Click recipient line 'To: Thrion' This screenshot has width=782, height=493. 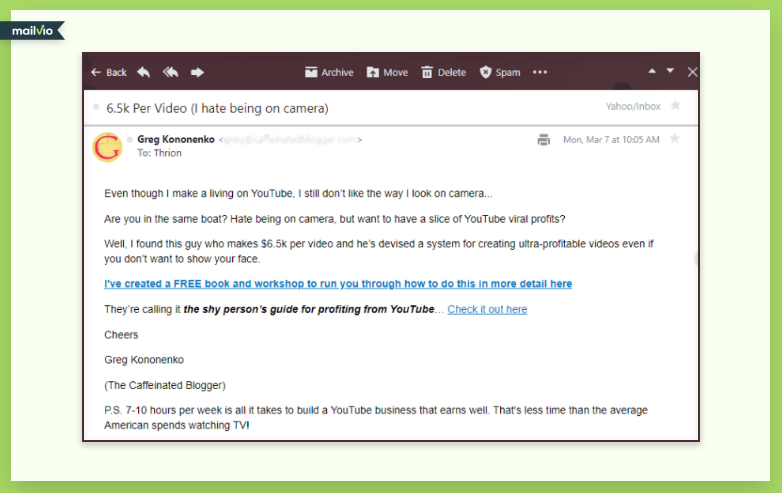[x=160, y=153]
